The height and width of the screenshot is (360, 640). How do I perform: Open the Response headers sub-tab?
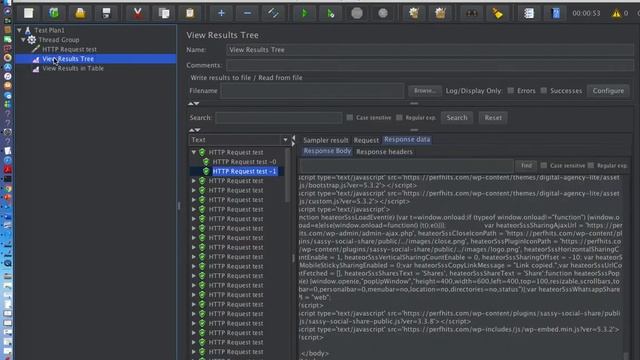coord(384,152)
